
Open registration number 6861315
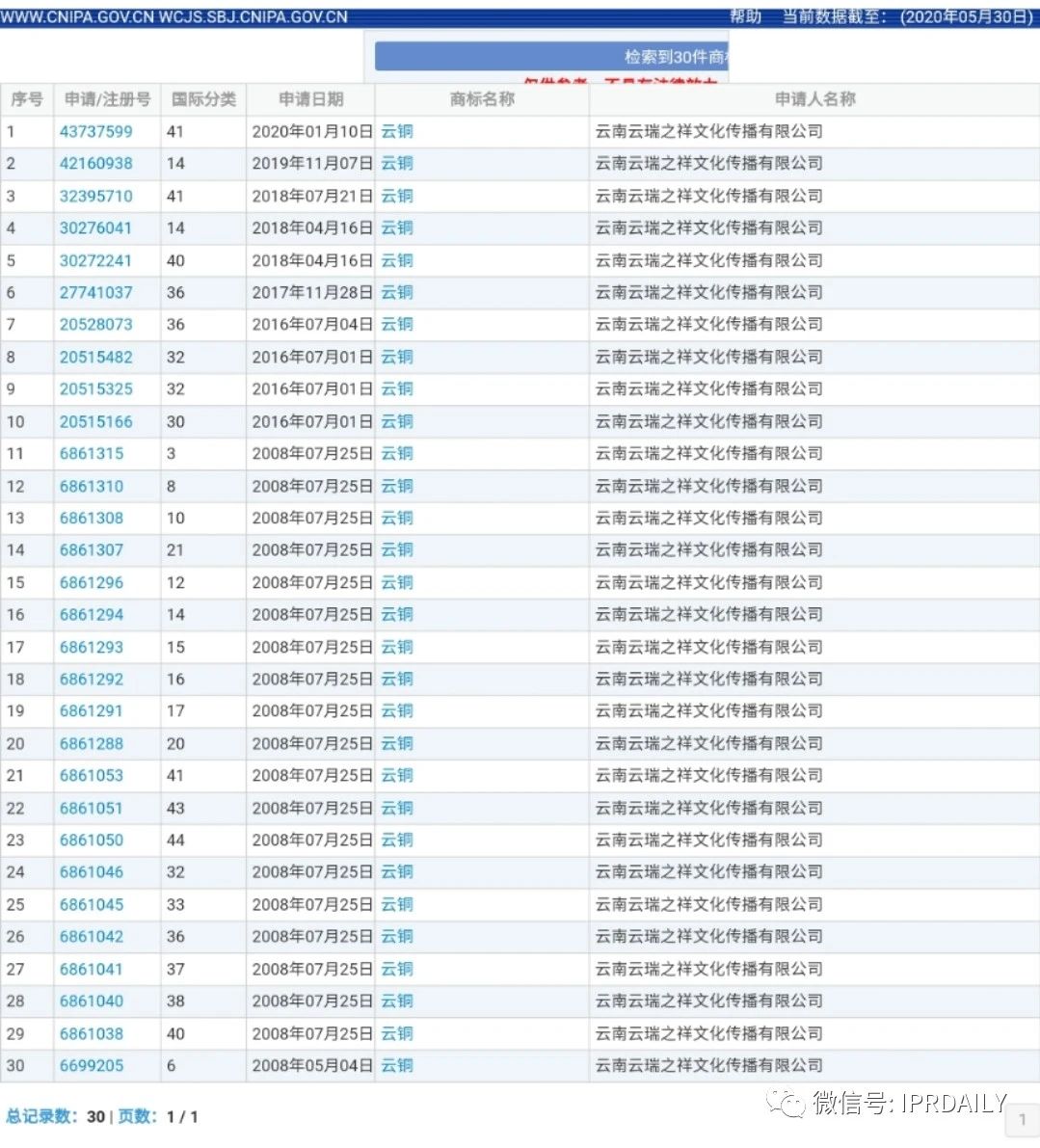point(92,454)
